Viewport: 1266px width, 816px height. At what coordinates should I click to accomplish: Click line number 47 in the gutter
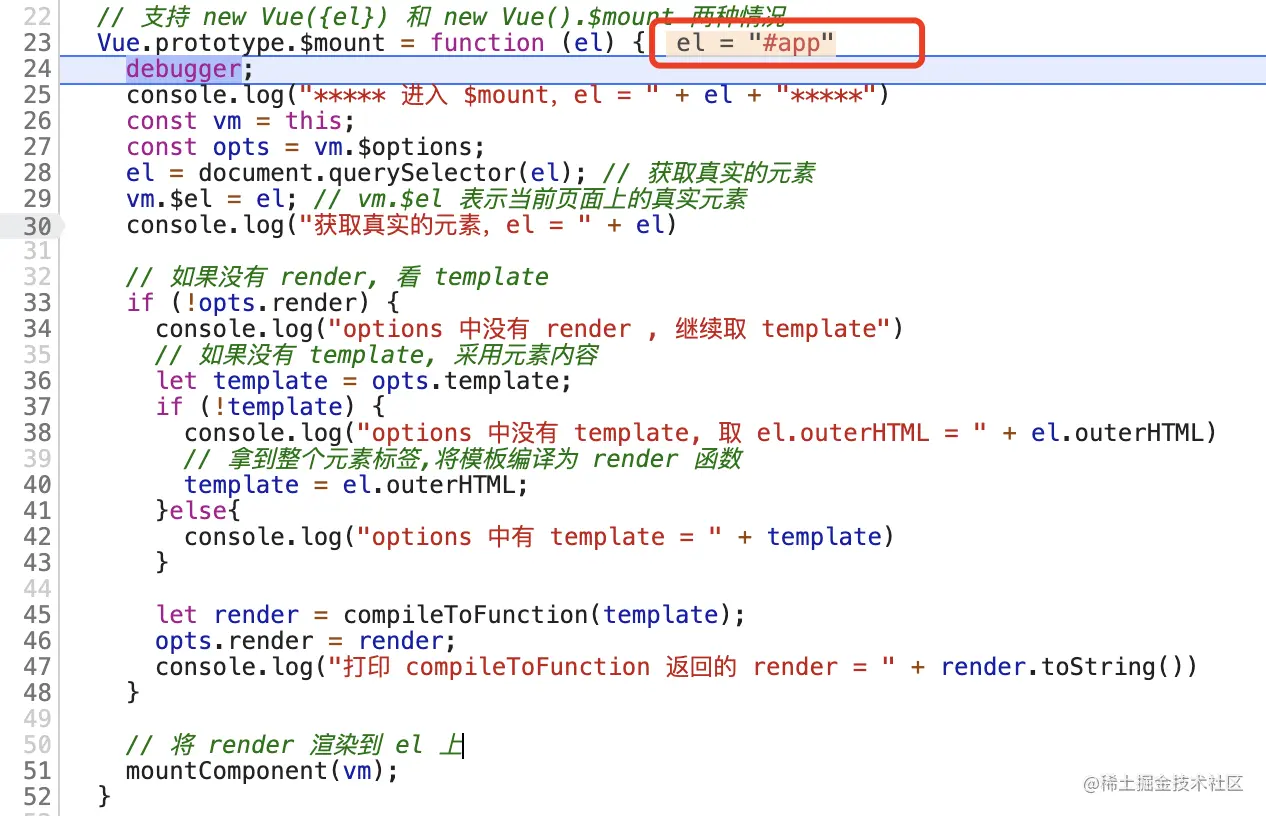coord(37,667)
